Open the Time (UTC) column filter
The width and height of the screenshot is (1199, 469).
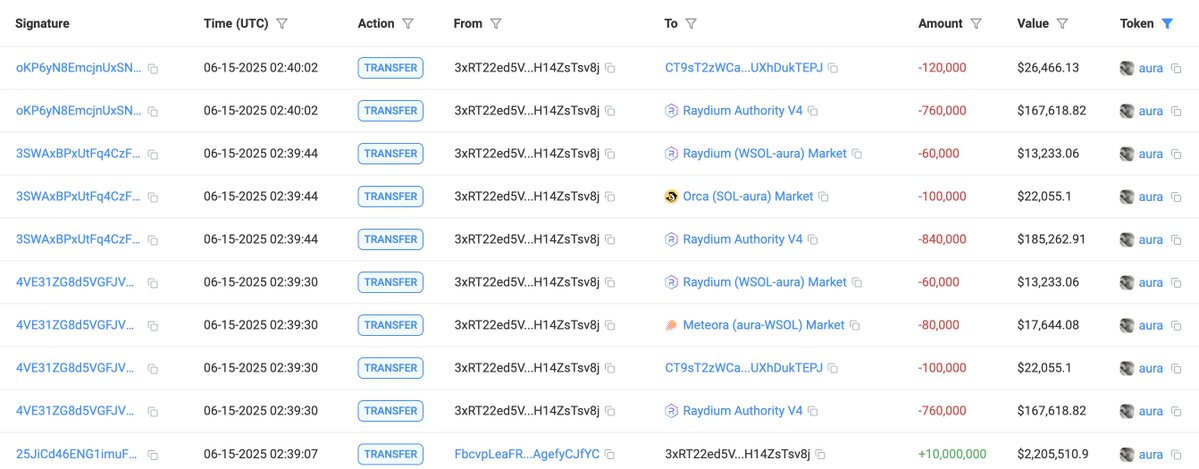pos(281,24)
